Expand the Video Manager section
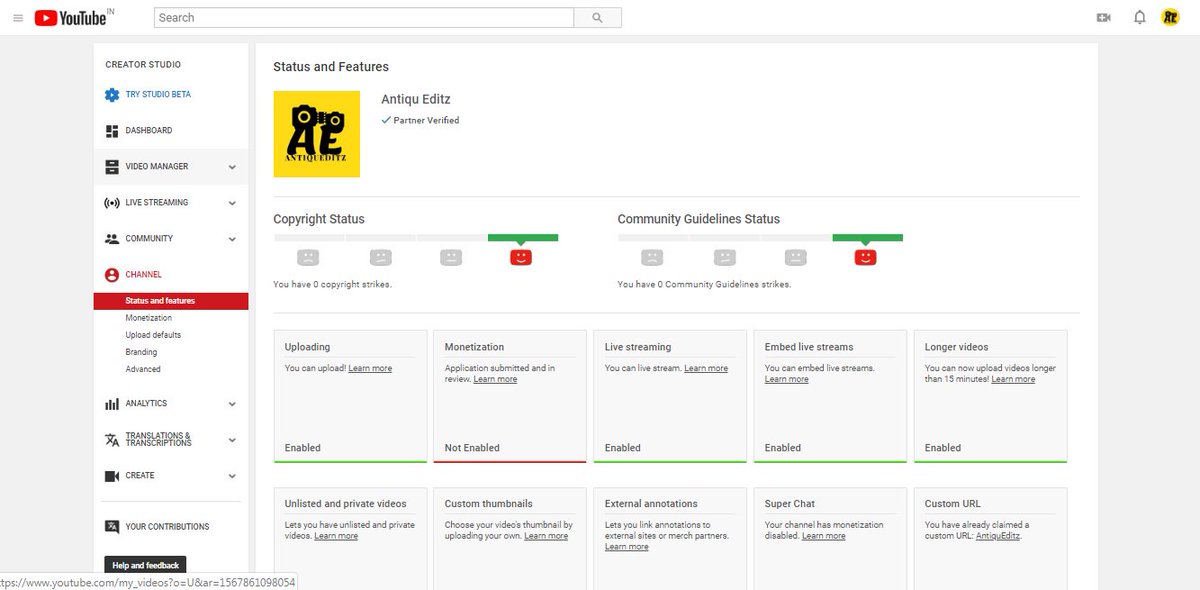1200x590 pixels. pyautogui.click(x=232, y=167)
